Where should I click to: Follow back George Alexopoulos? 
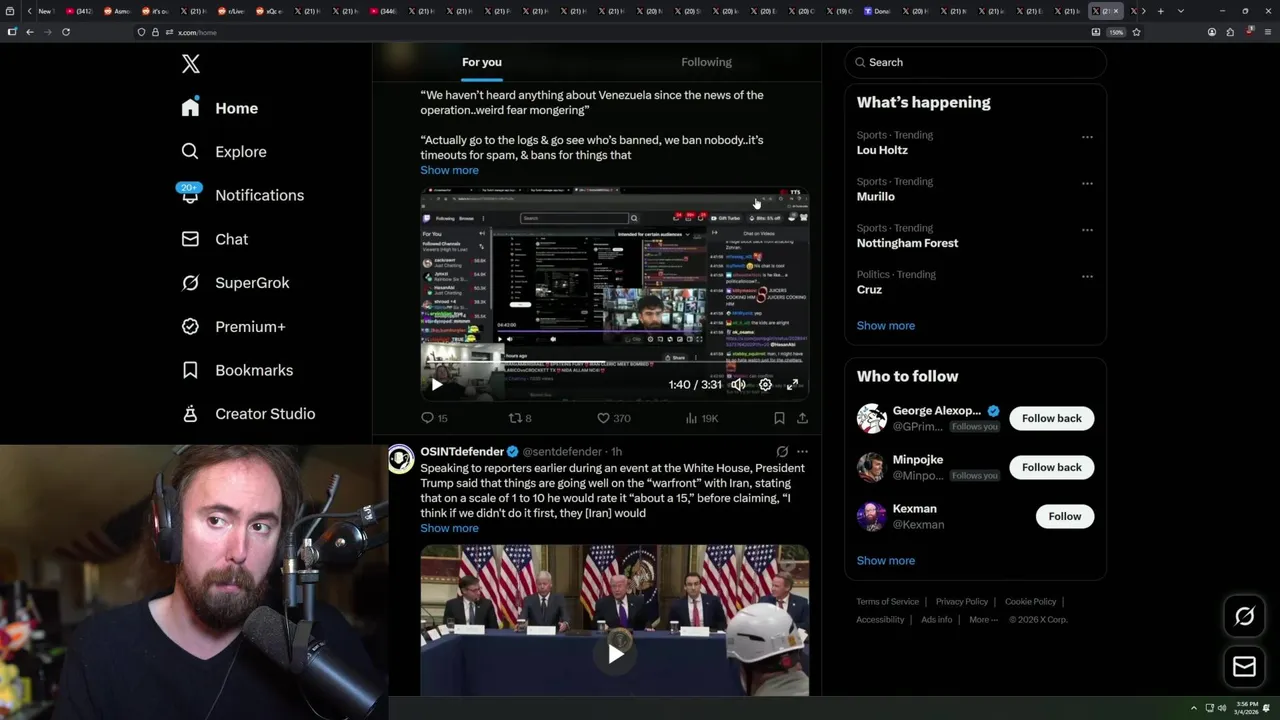point(1051,418)
